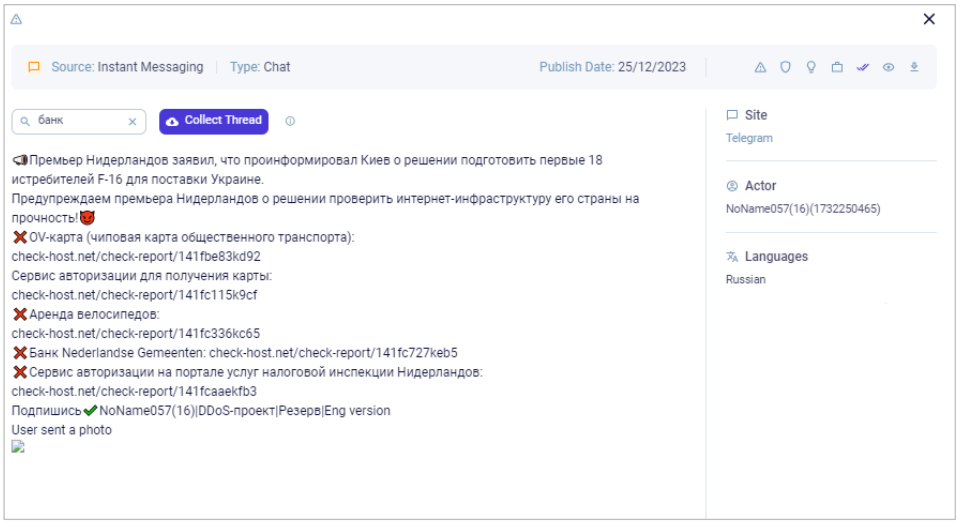Open check-report link 141fc336kc65

136,334
